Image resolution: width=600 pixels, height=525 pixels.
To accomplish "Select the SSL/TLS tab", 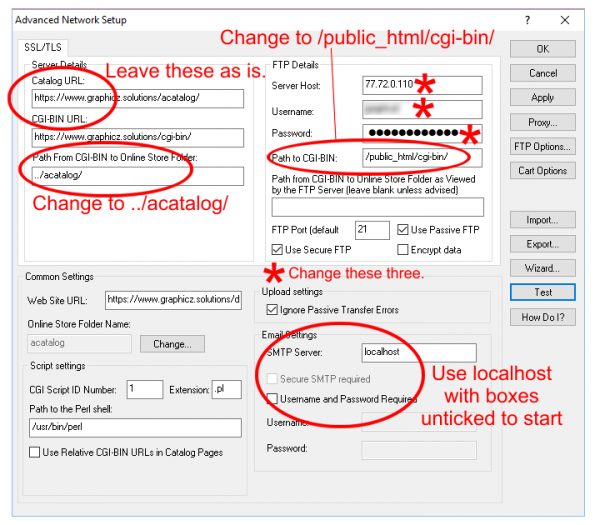I will 37,46.
